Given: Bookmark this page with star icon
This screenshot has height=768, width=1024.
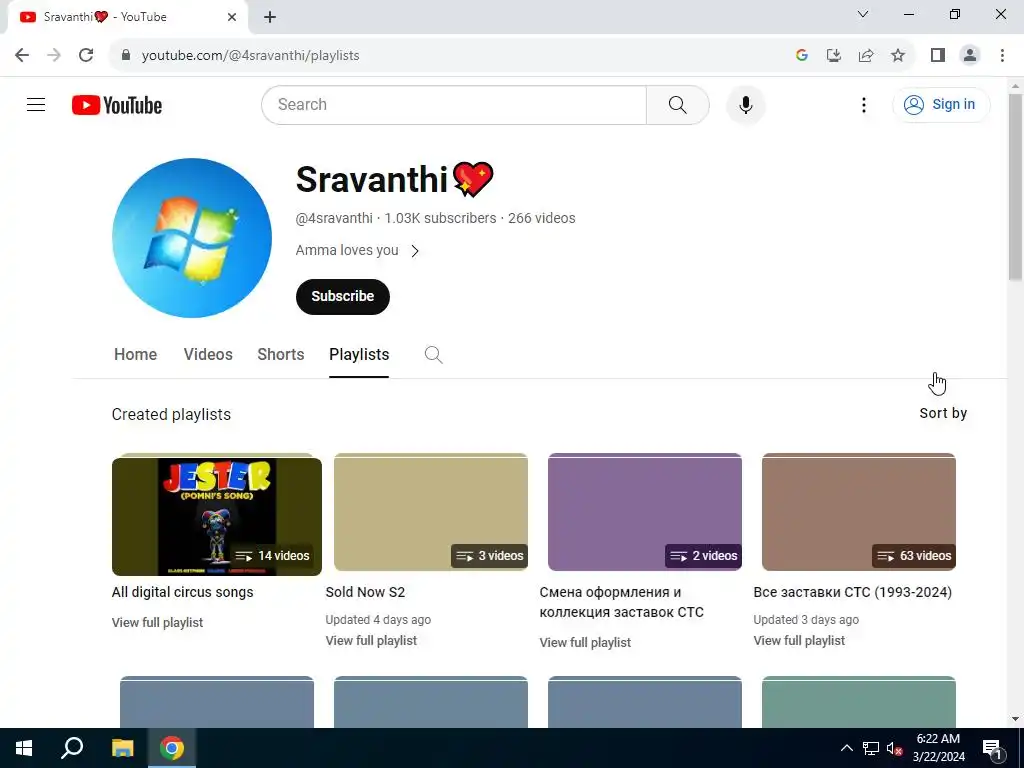Looking at the screenshot, I should tap(898, 55).
